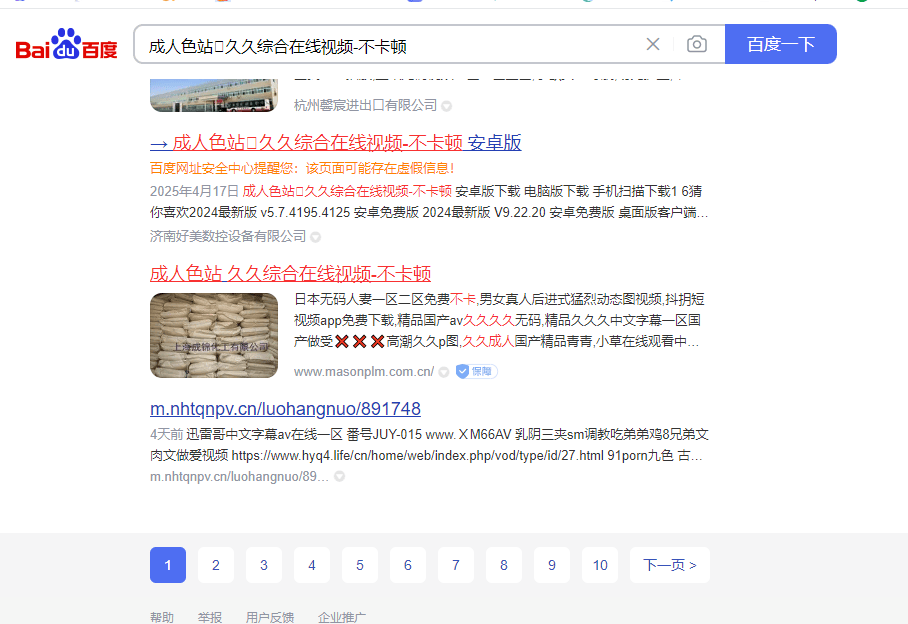Open the small arrow icon beside www.masonplm.com.cn
908x624 pixels.
tap(444, 372)
